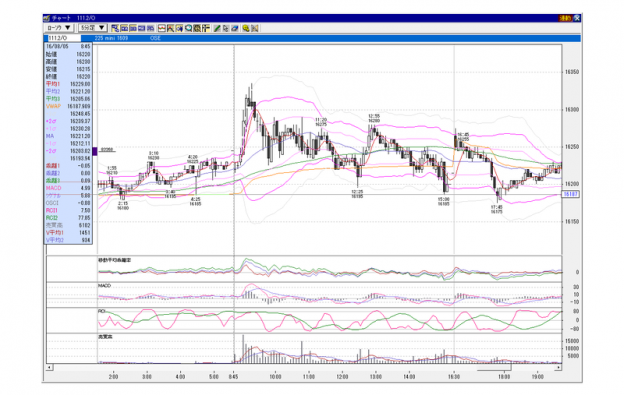Viewport: 624px width, 395px height.
Task: Click the purple marker left of price axis
Action: (95, 151)
